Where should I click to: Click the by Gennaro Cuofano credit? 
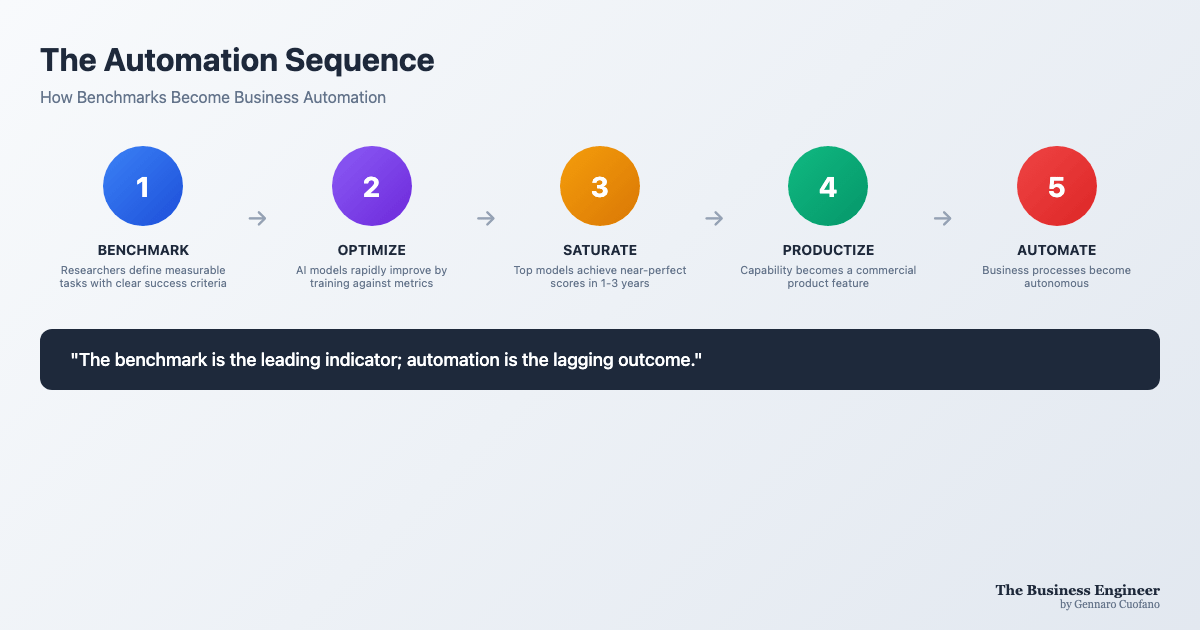pyautogui.click(x=1110, y=604)
